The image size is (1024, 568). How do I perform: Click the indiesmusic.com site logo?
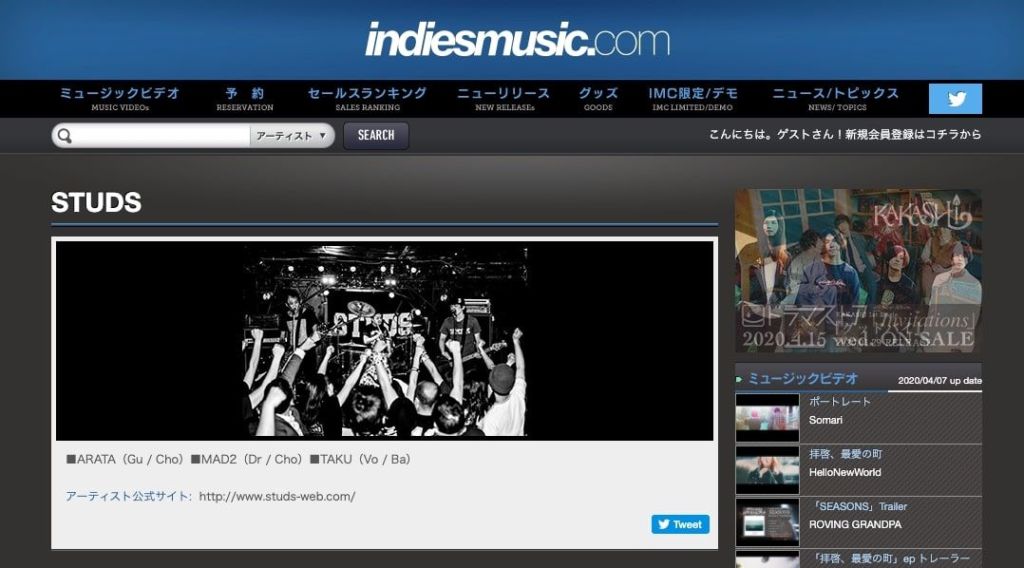click(517, 40)
